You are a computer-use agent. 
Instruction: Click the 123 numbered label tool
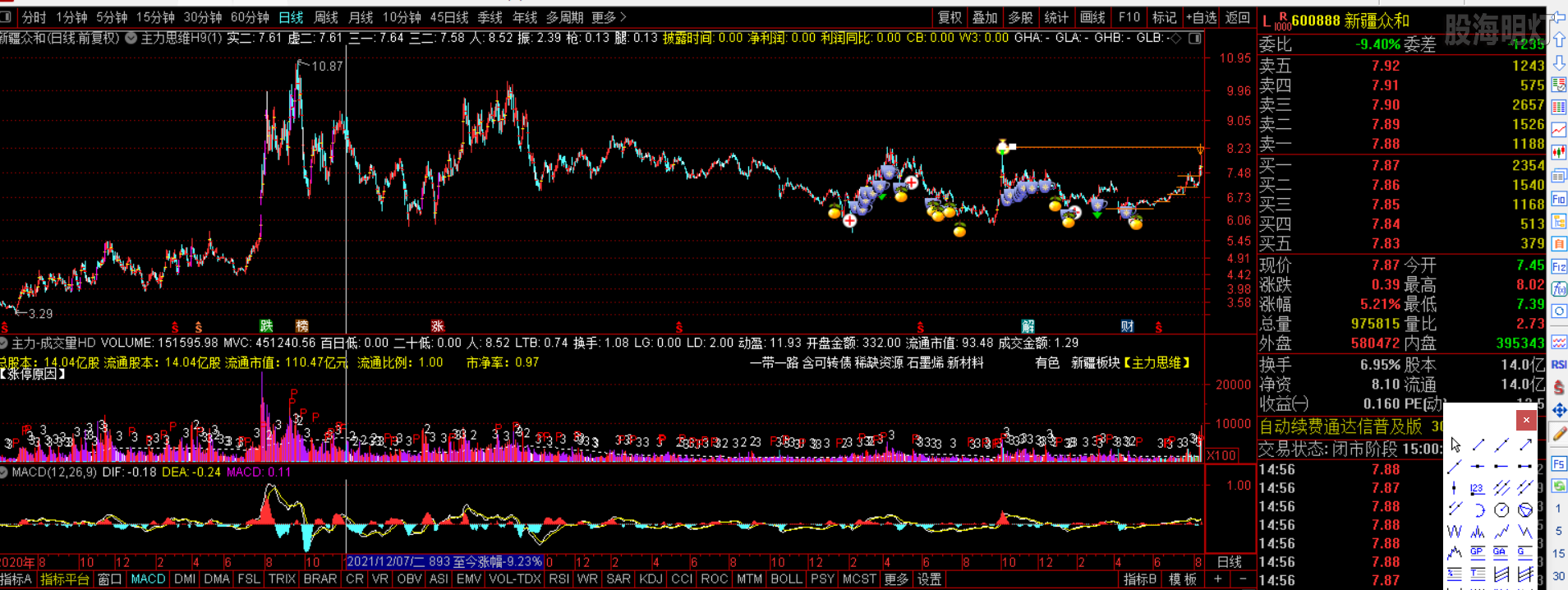click(x=1478, y=488)
